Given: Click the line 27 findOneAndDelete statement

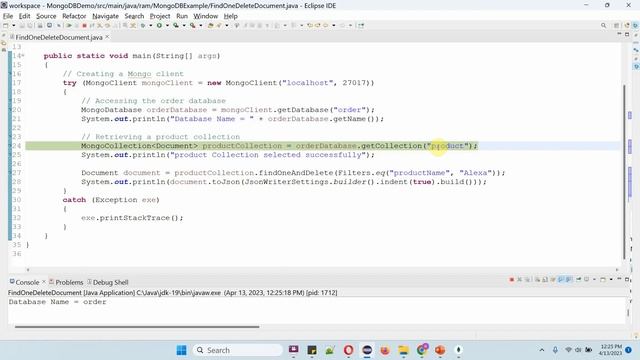Looking at the screenshot, I should pos(293,173).
